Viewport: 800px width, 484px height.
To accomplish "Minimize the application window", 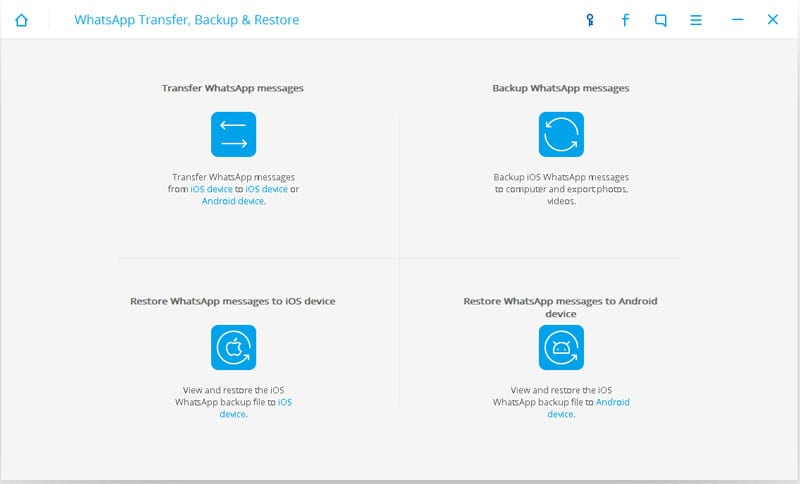I will pos(737,19).
